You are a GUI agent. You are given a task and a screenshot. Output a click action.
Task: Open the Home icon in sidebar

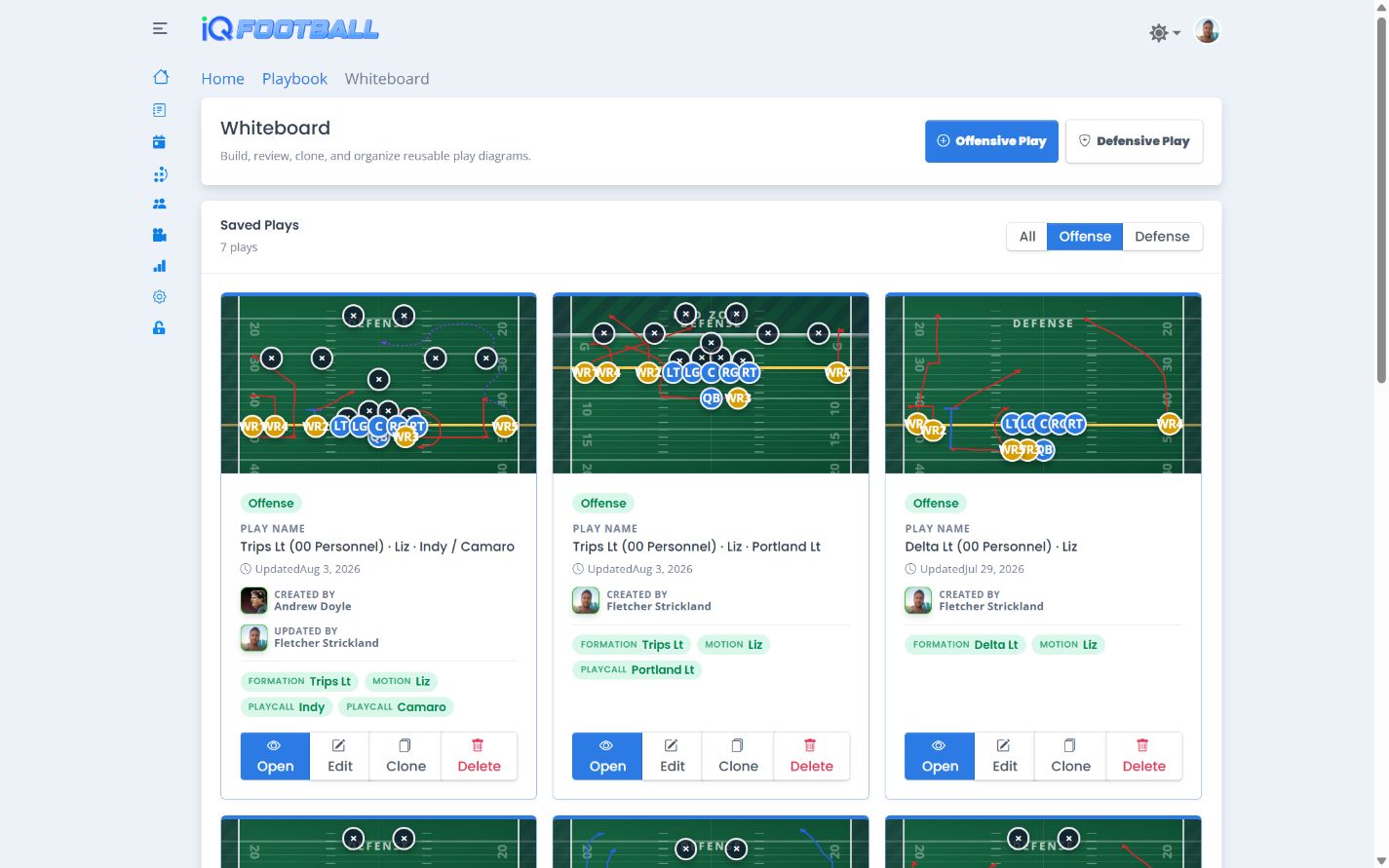pyautogui.click(x=161, y=77)
